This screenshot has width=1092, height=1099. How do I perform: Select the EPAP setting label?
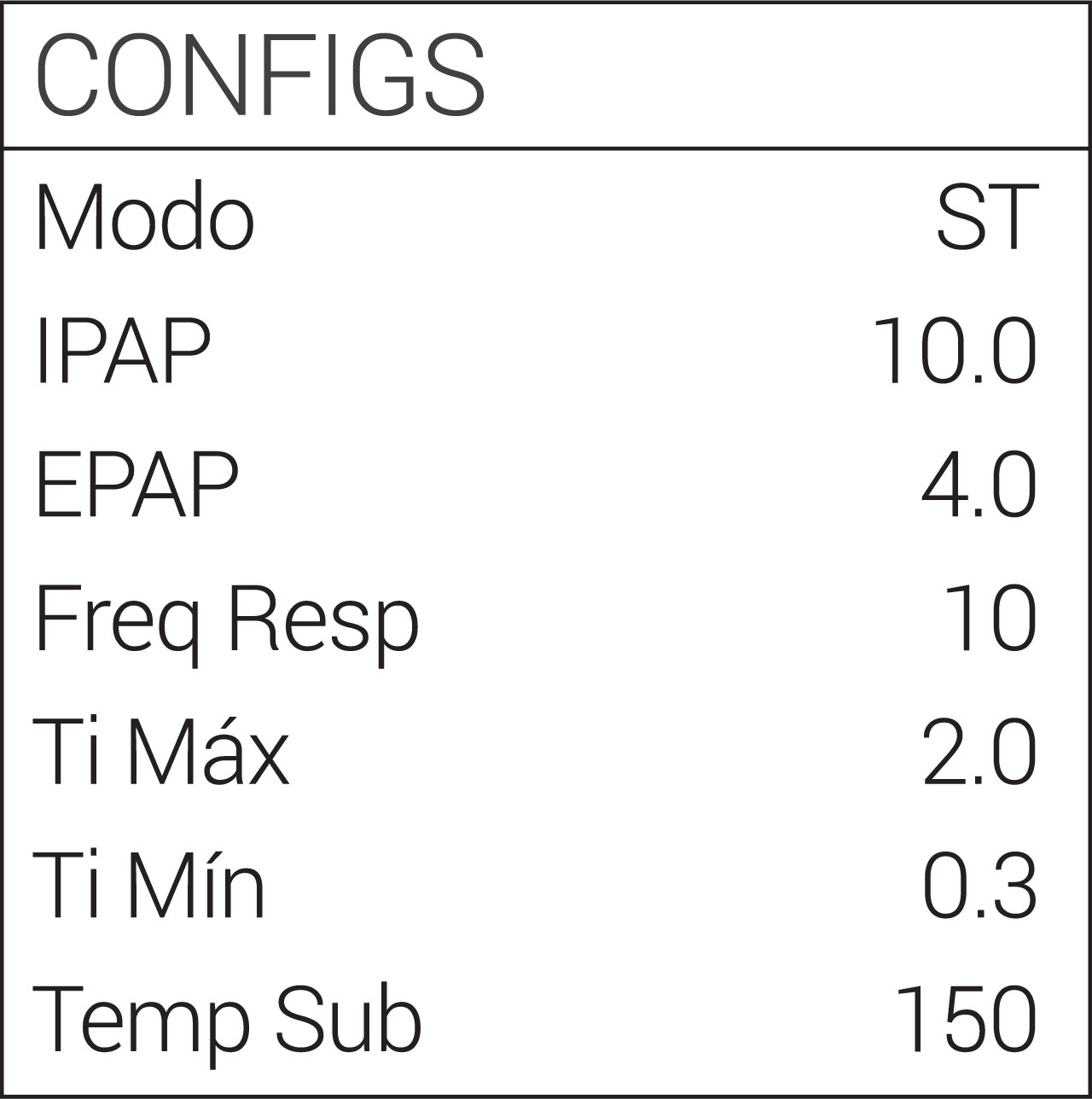coord(136,484)
